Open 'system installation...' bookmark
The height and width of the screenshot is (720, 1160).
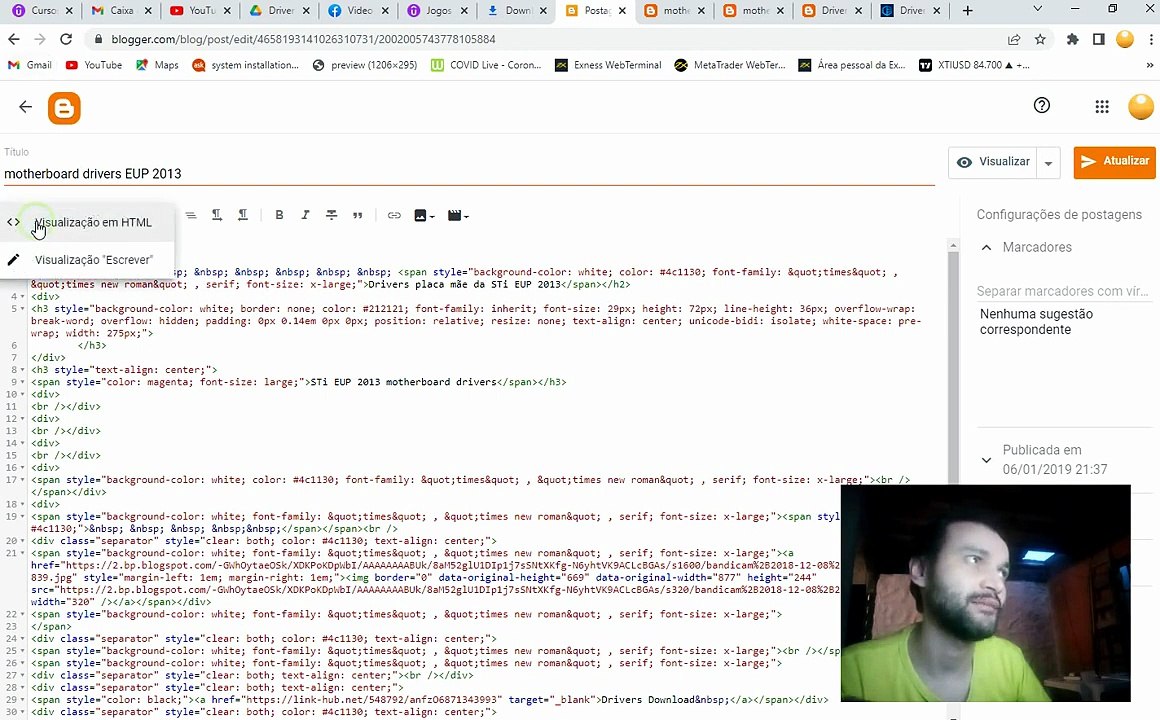[246, 65]
